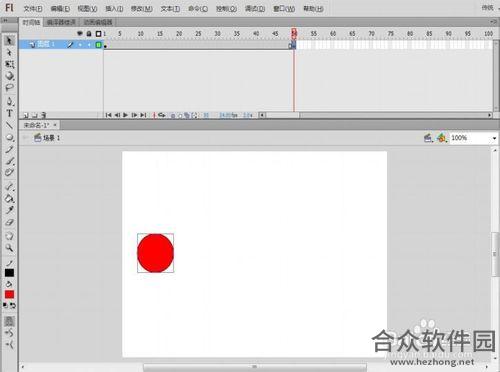Step back one frame button
The height and width of the screenshot is (372, 500).
click(x=117, y=115)
